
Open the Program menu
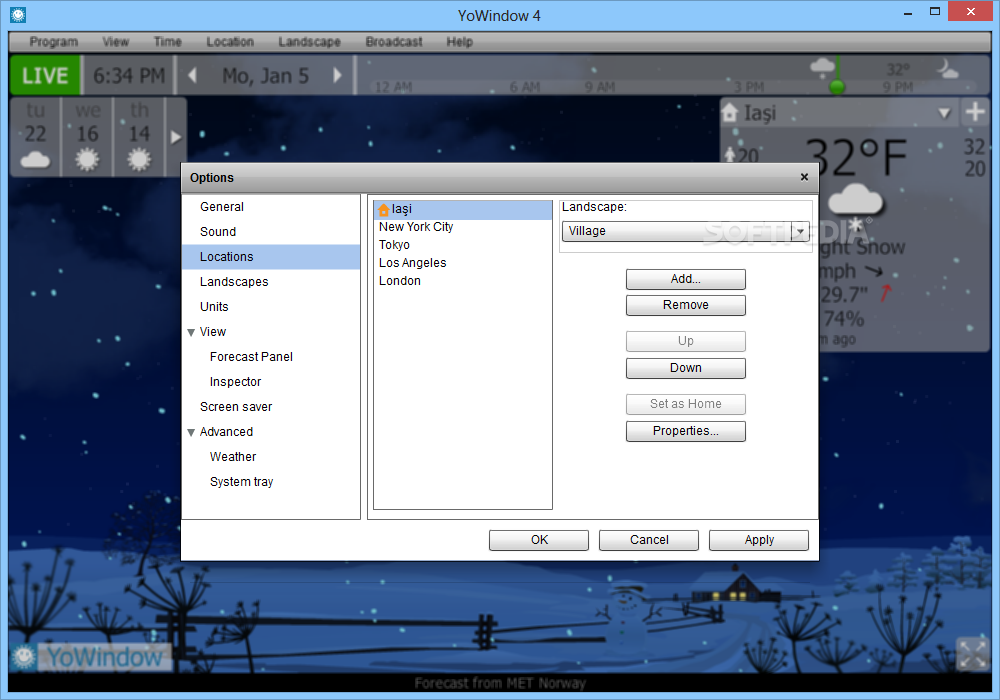pos(54,41)
